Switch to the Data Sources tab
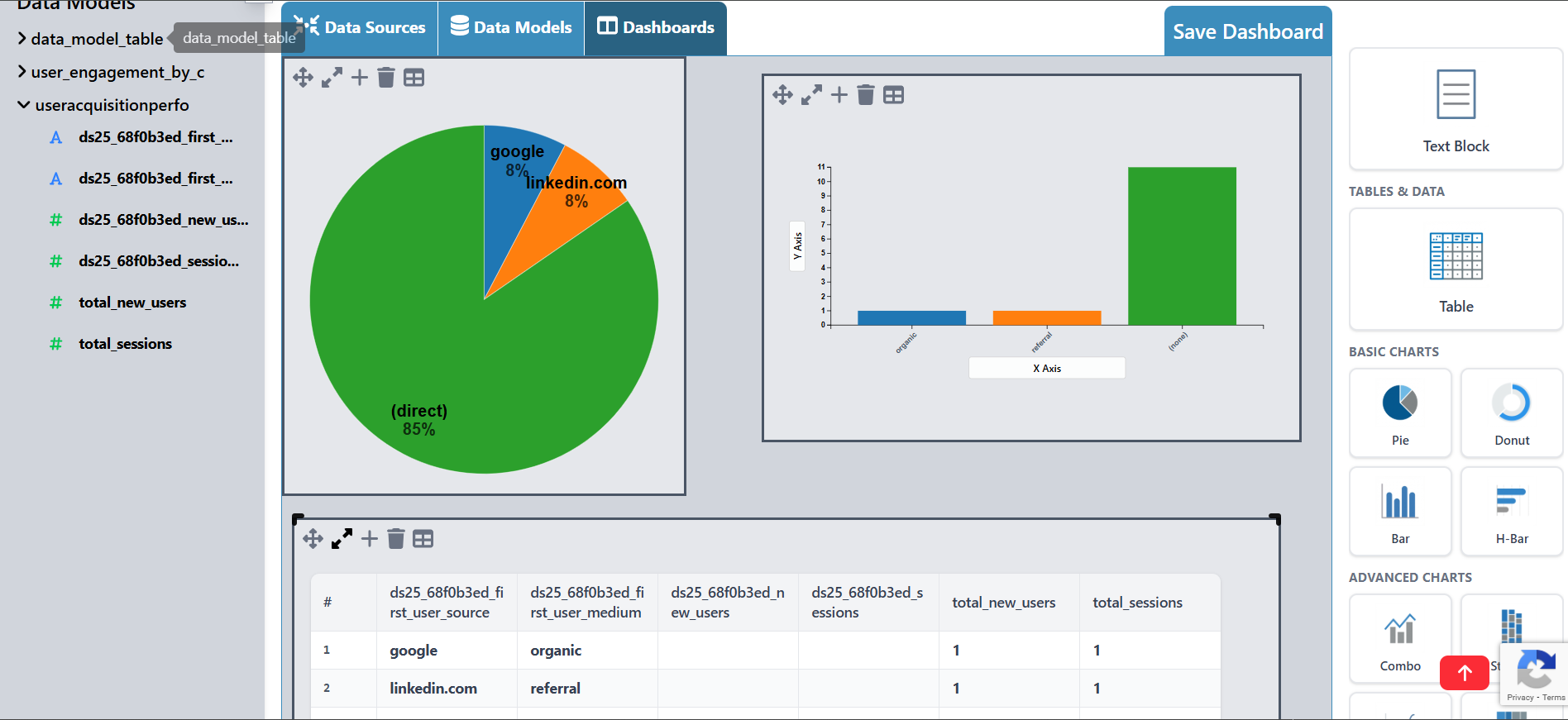 point(360,28)
